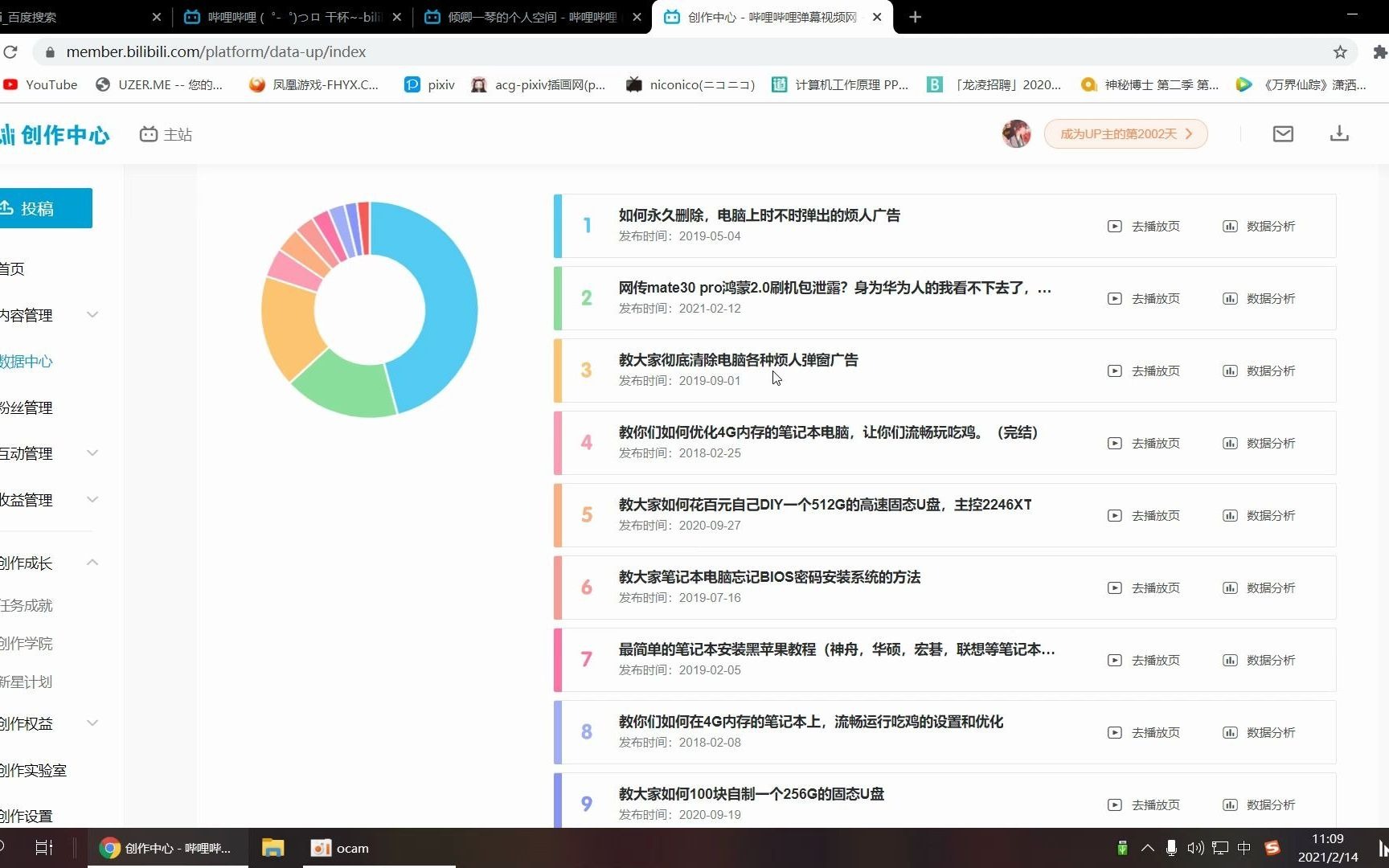Open 数据中心 in the sidebar
The width and height of the screenshot is (1389, 868).
click(x=27, y=362)
